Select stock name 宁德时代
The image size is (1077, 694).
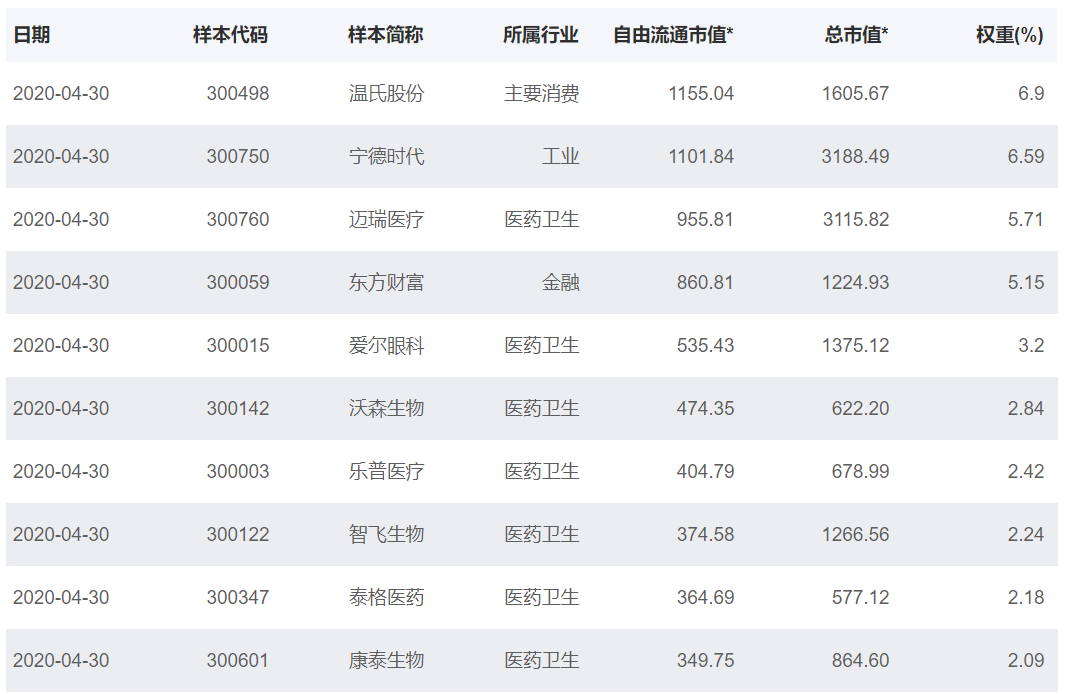coord(386,157)
